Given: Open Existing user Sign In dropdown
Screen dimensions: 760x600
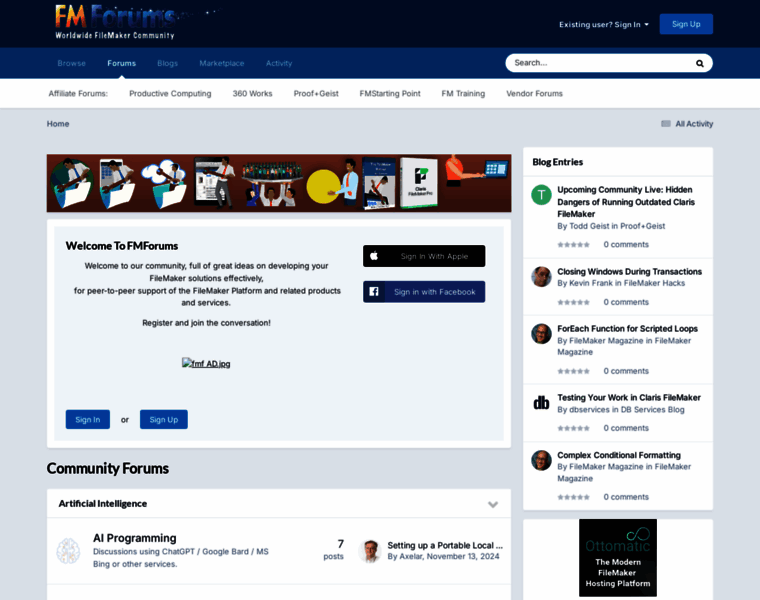Looking at the screenshot, I should (603, 25).
